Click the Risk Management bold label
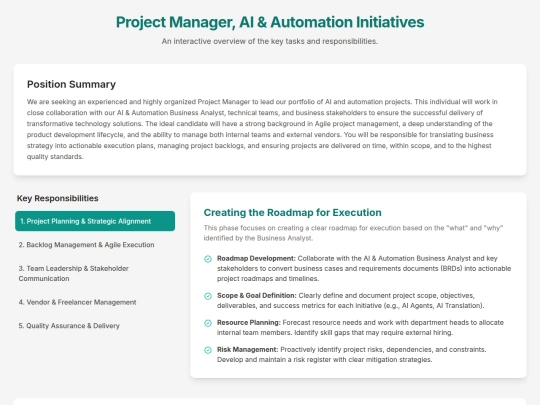This screenshot has height=405, width=540. [x=247, y=350]
